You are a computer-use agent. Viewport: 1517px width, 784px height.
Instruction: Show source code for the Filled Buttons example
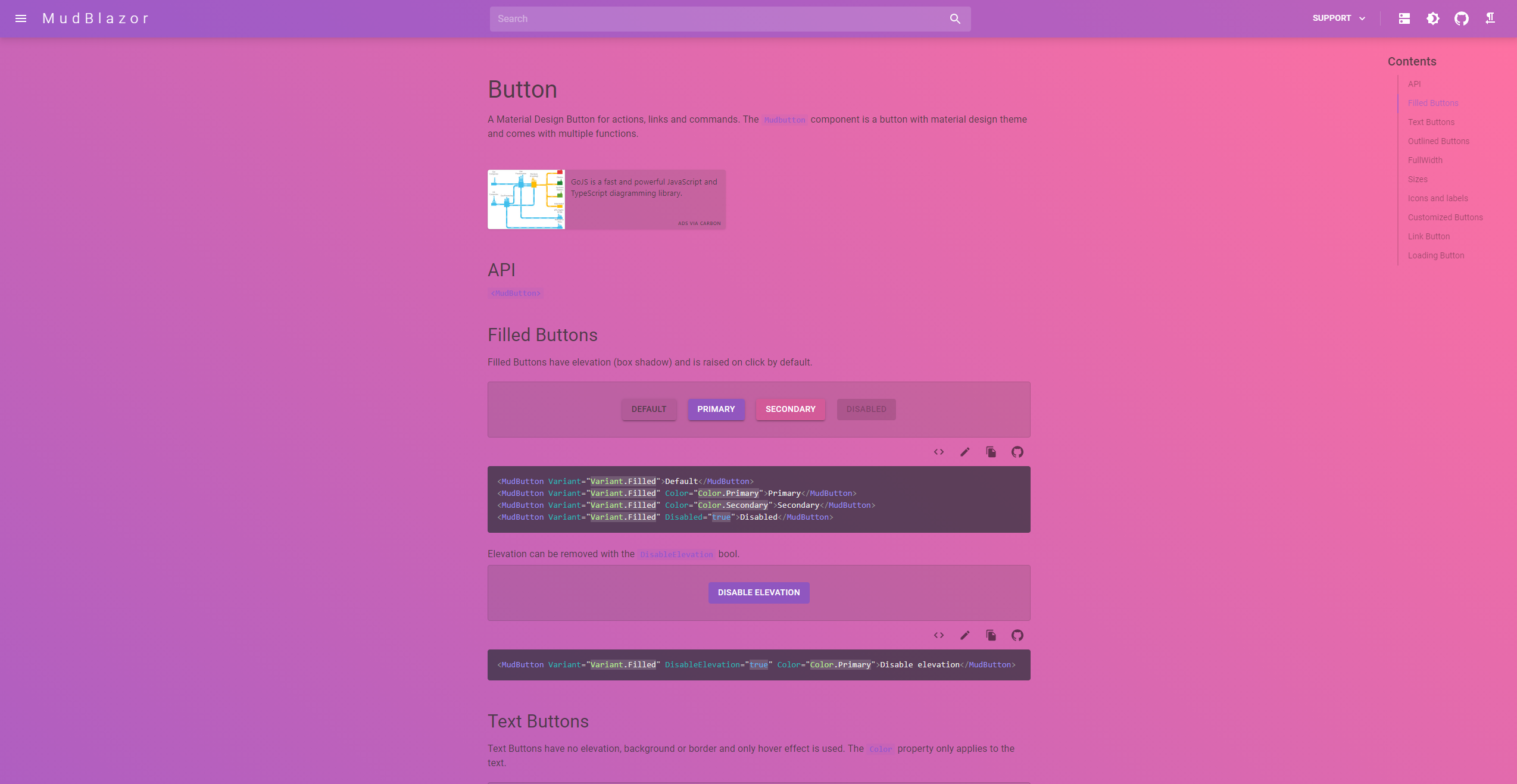coord(938,452)
